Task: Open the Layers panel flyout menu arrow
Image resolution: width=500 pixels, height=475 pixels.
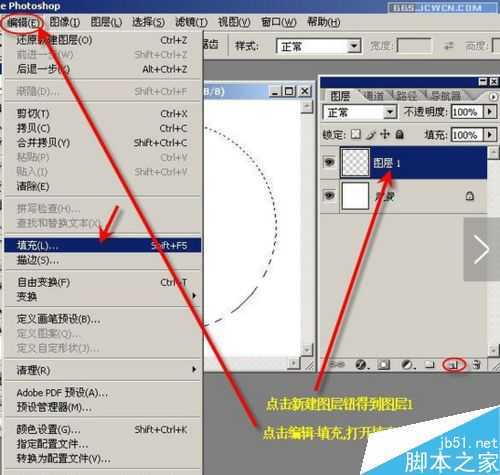Action: click(493, 97)
